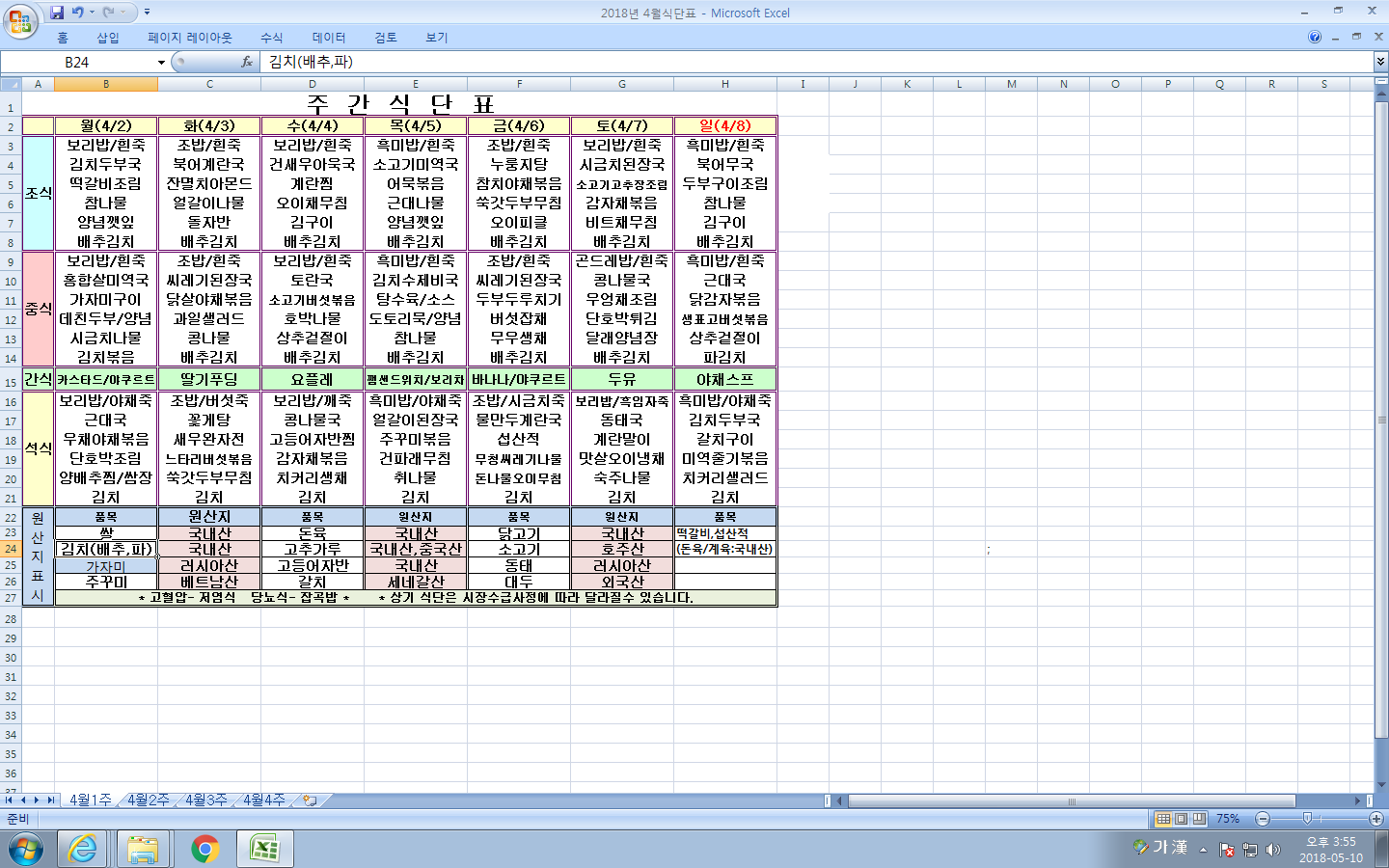This screenshot has height=868, width=1389.
Task: Expand the formula bar
Action: click(x=1380, y=62)
